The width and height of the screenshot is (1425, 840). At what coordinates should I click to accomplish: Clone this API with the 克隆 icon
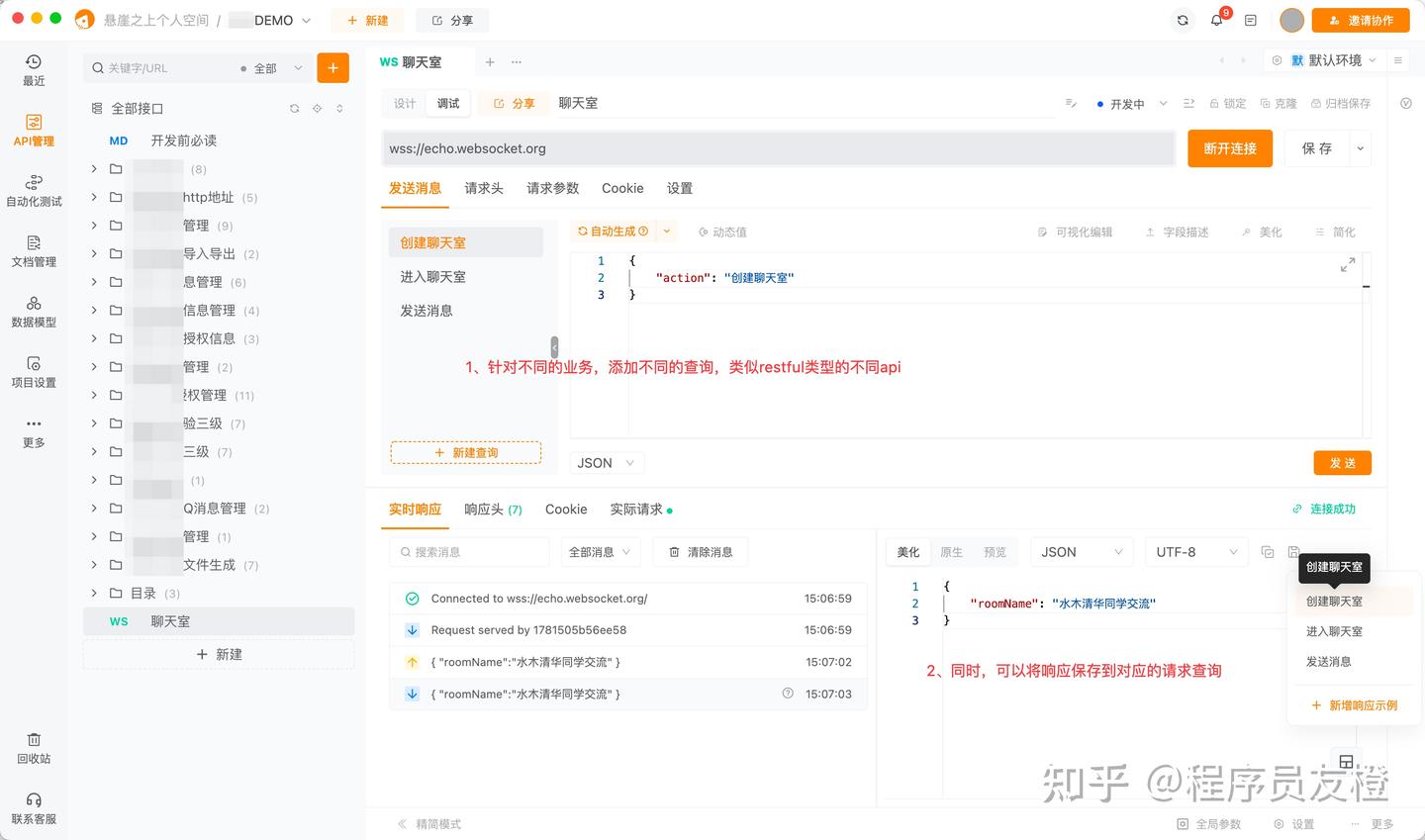click(x=1279, y=103)
